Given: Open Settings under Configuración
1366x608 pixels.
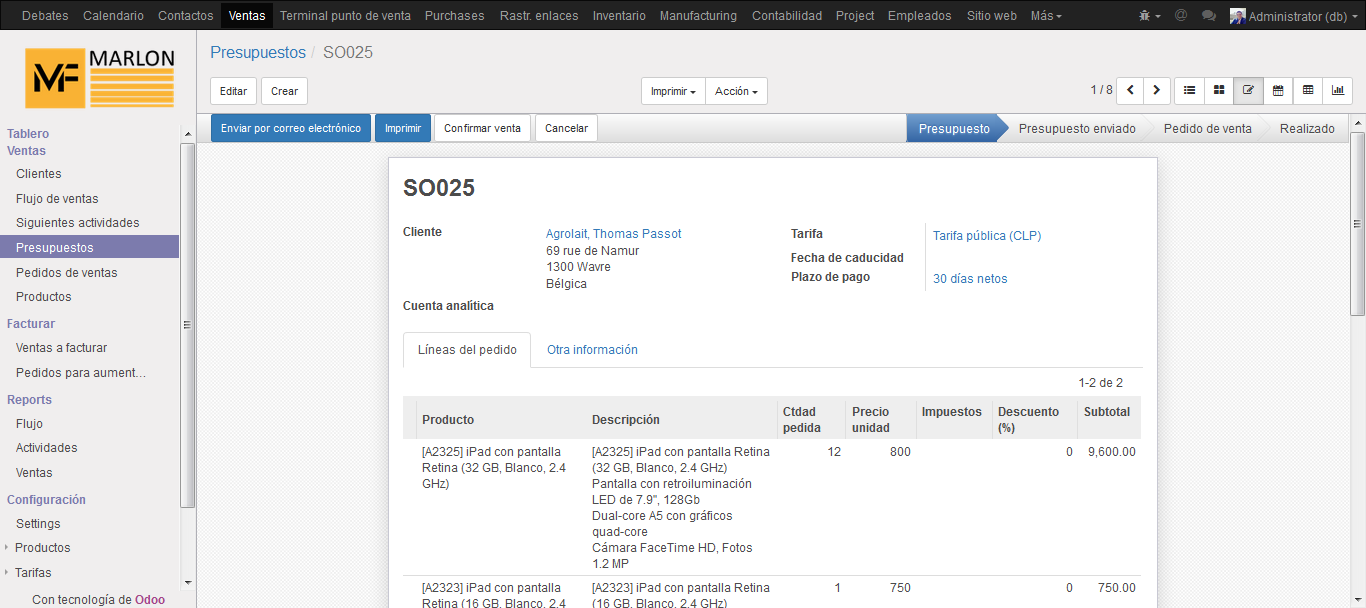Looking at the screenshot, I should 38,524.
